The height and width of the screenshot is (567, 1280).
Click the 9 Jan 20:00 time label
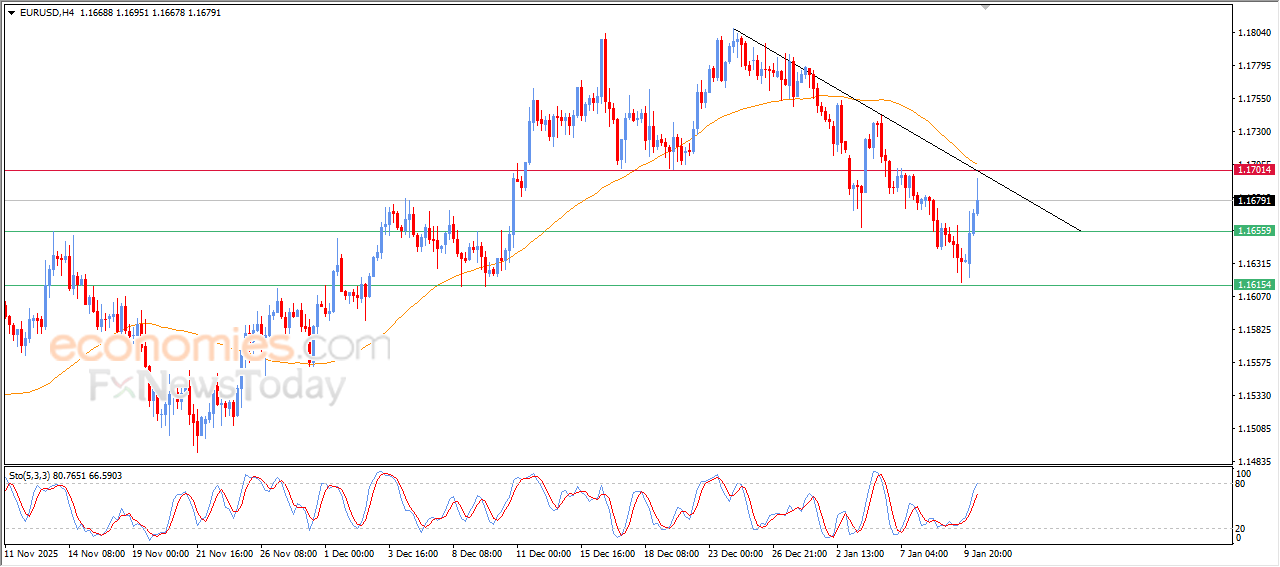(989, 553)
